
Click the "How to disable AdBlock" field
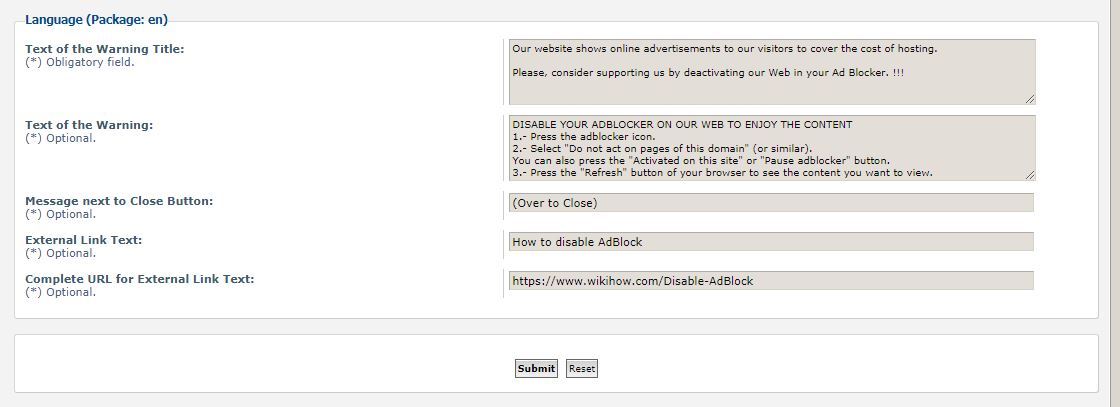coord(770,242)
